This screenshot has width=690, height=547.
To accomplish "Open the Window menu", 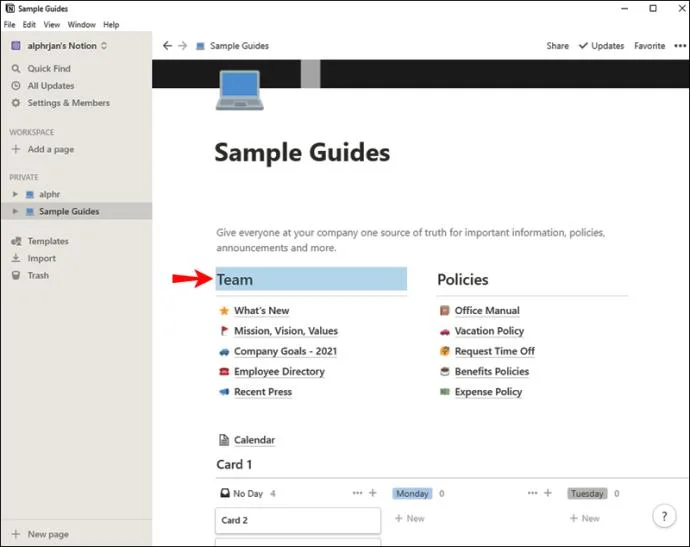I will point(81,25).
